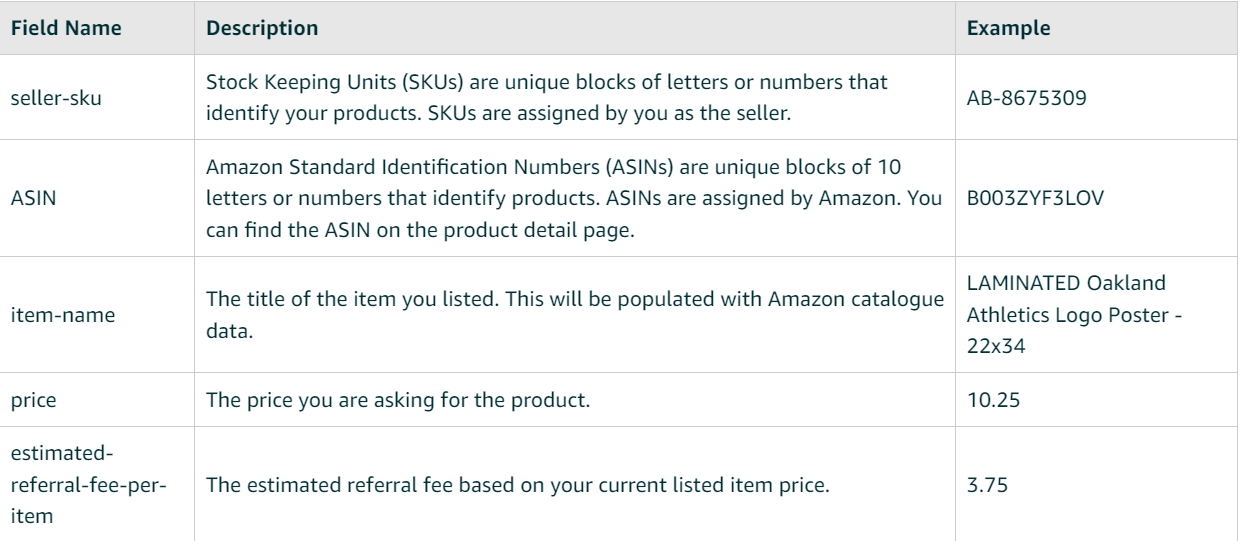The width and height of the screenshot is (1240, 541).
Task: Select the seller-sku field name cell
Action: coord(47,96)
